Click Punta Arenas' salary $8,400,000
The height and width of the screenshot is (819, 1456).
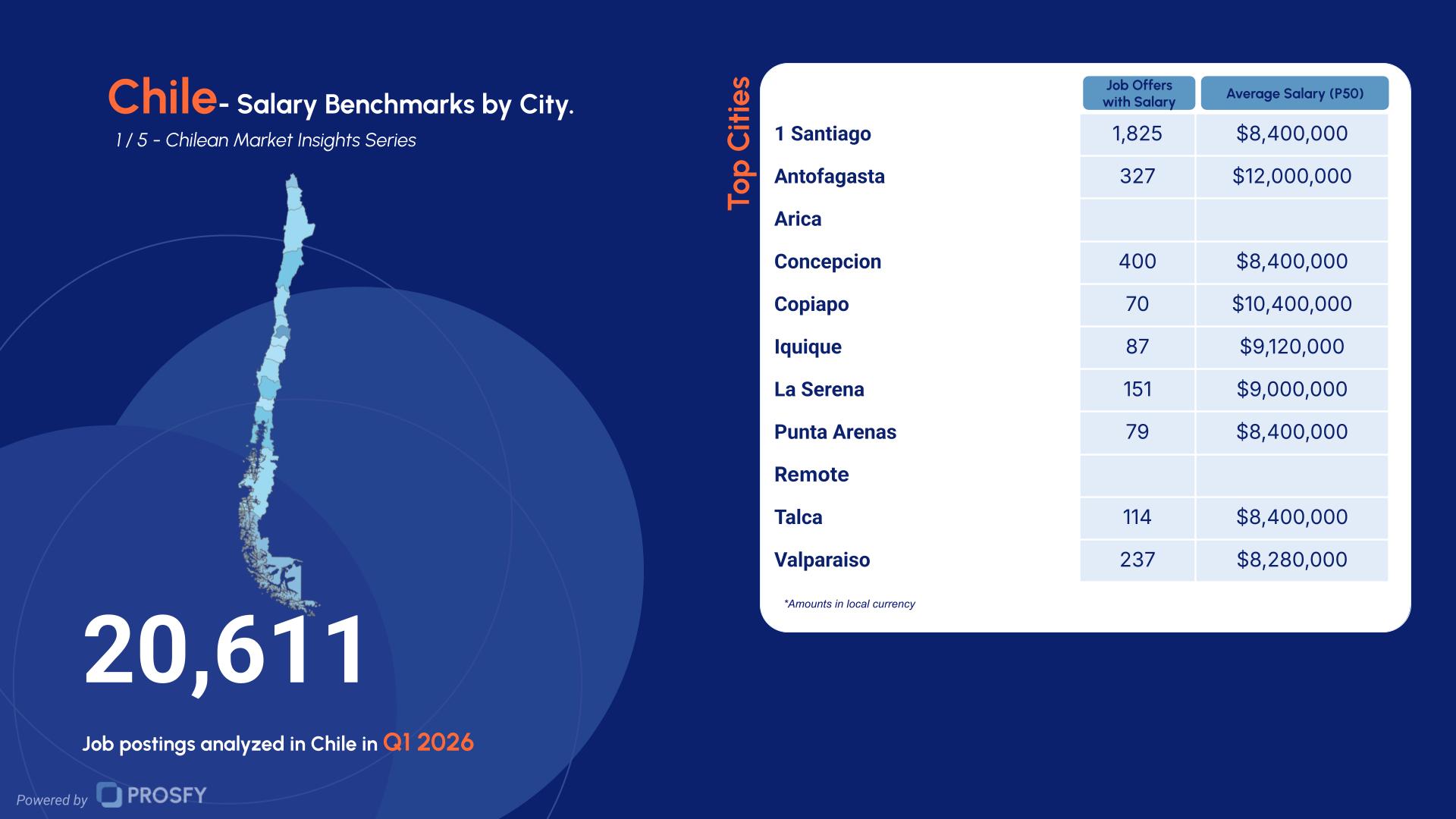point(1291,431)
